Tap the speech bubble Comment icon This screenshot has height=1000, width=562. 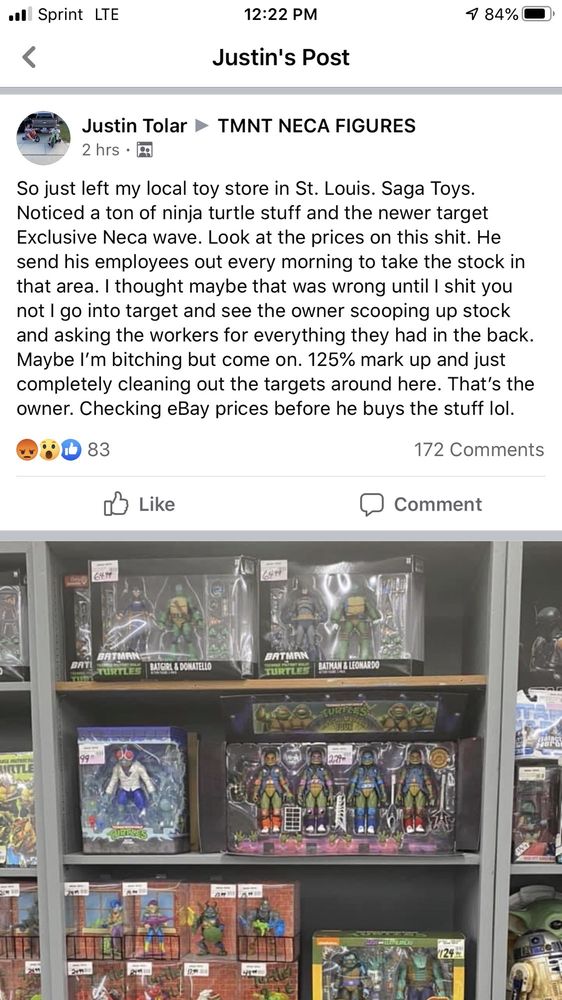pyautogui.click(x=371, y=504)
